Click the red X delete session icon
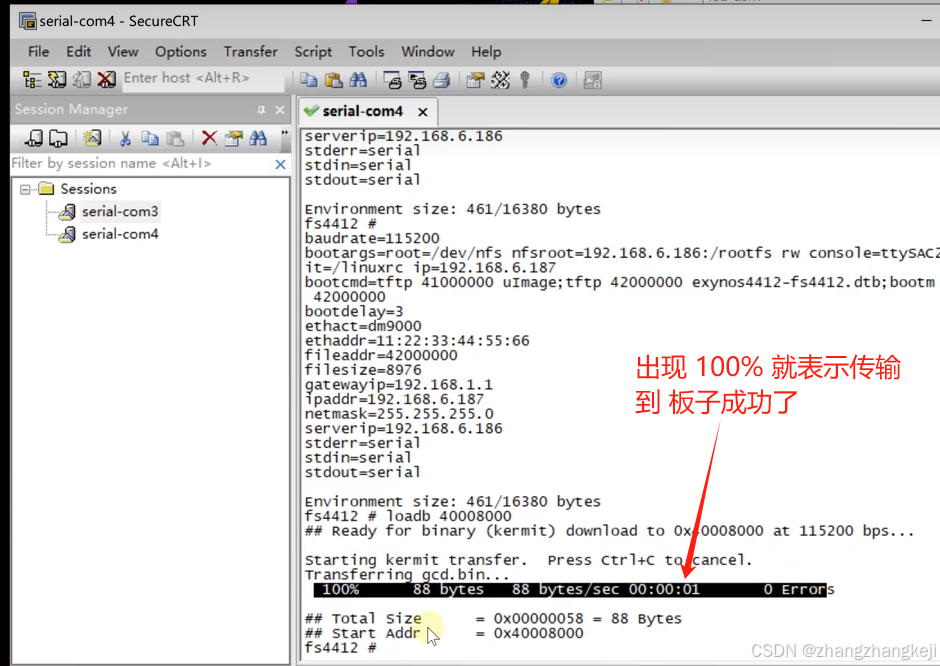This screenshot has width=940, height=666. pyautogui.click(x=209, y=138)
